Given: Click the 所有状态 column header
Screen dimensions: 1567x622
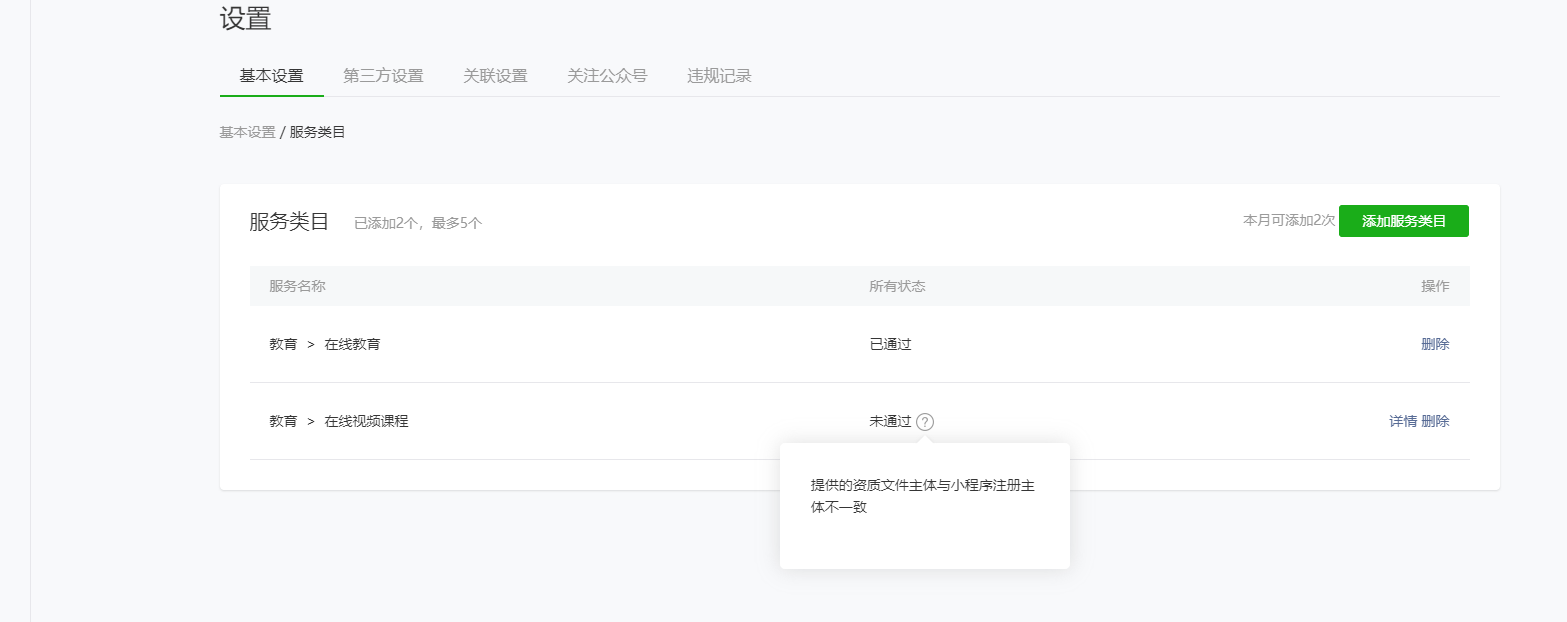Looking at the screenshot, I should pos(897,286).
